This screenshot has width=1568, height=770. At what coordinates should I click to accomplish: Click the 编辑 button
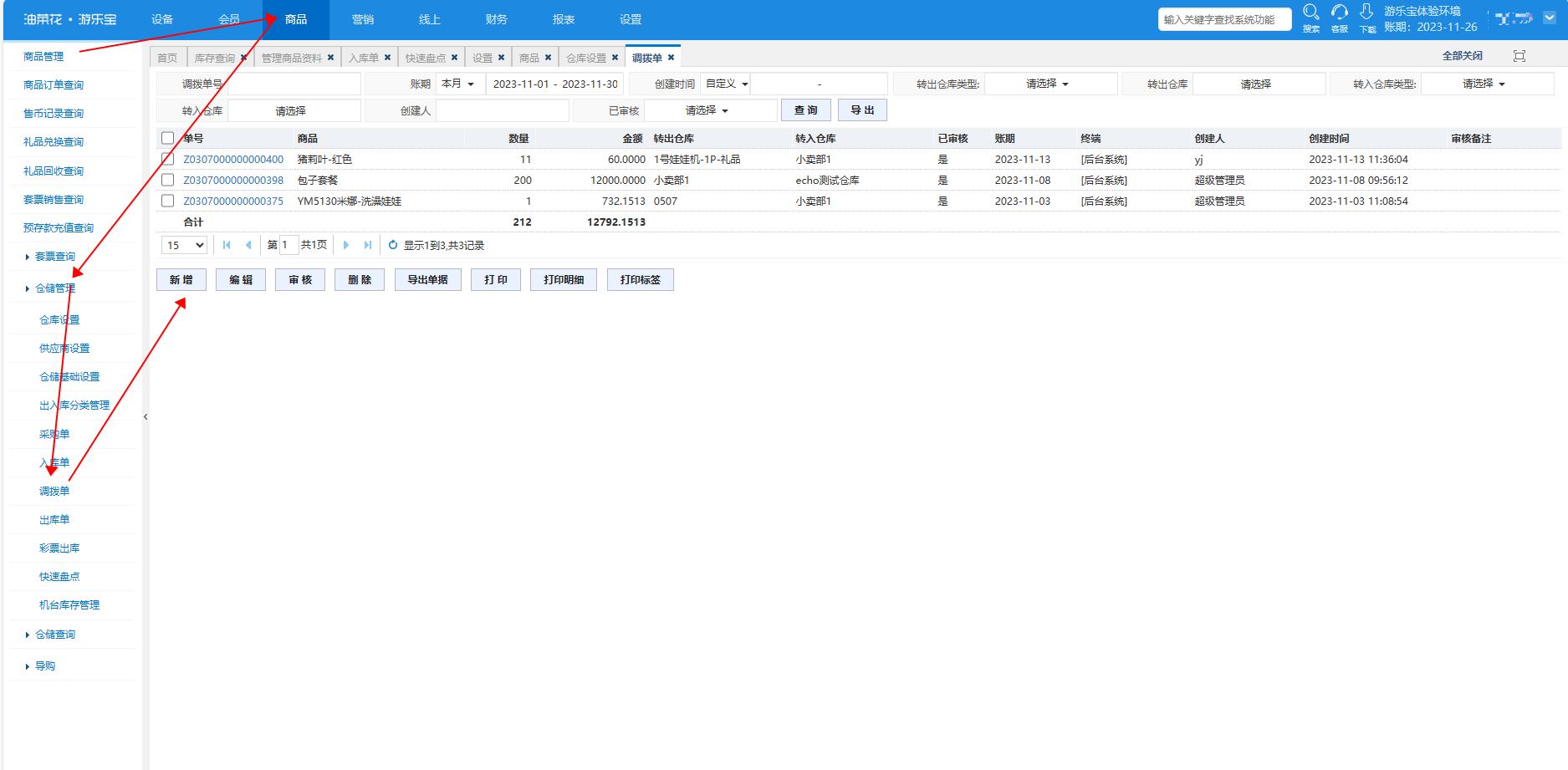pyautogui.click(x=241, y=280)
